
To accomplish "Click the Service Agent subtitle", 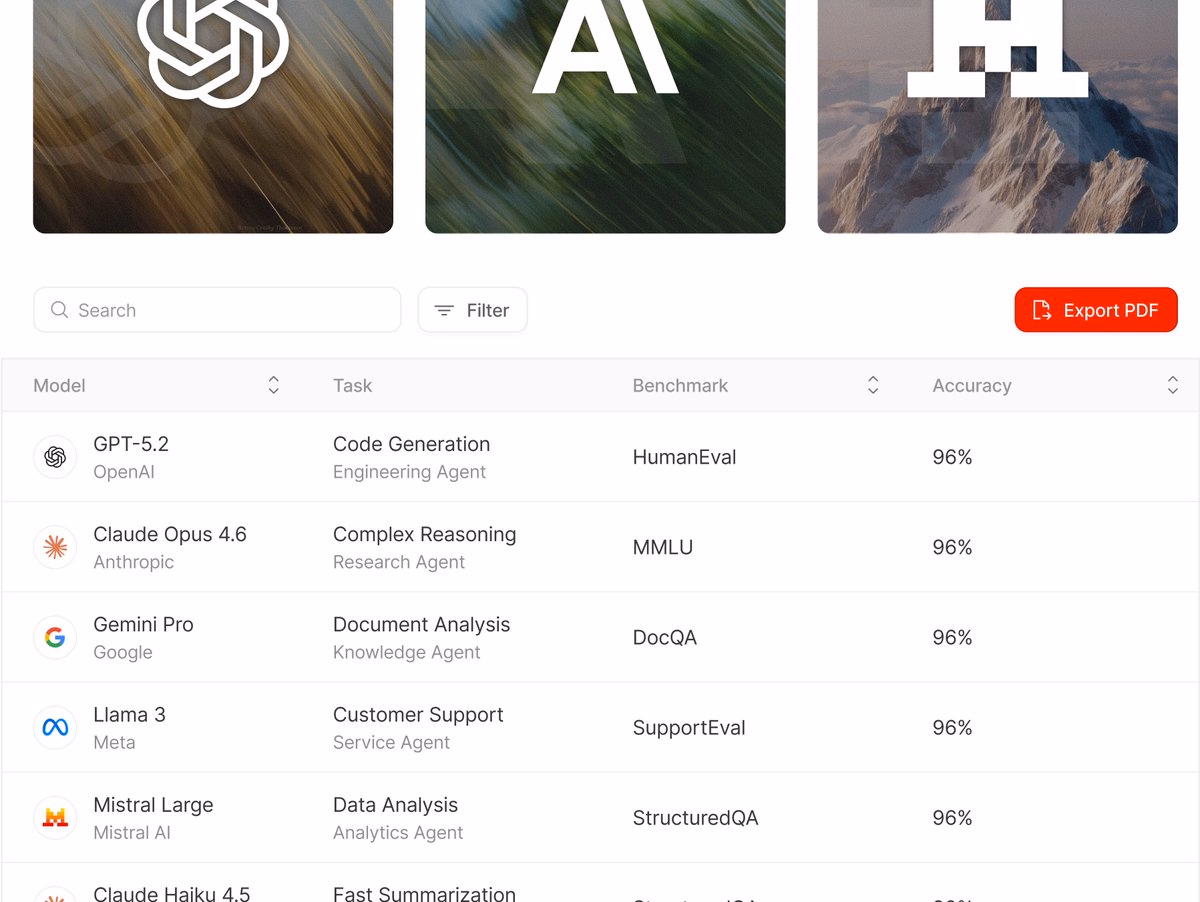I will [x=391, y=742].
